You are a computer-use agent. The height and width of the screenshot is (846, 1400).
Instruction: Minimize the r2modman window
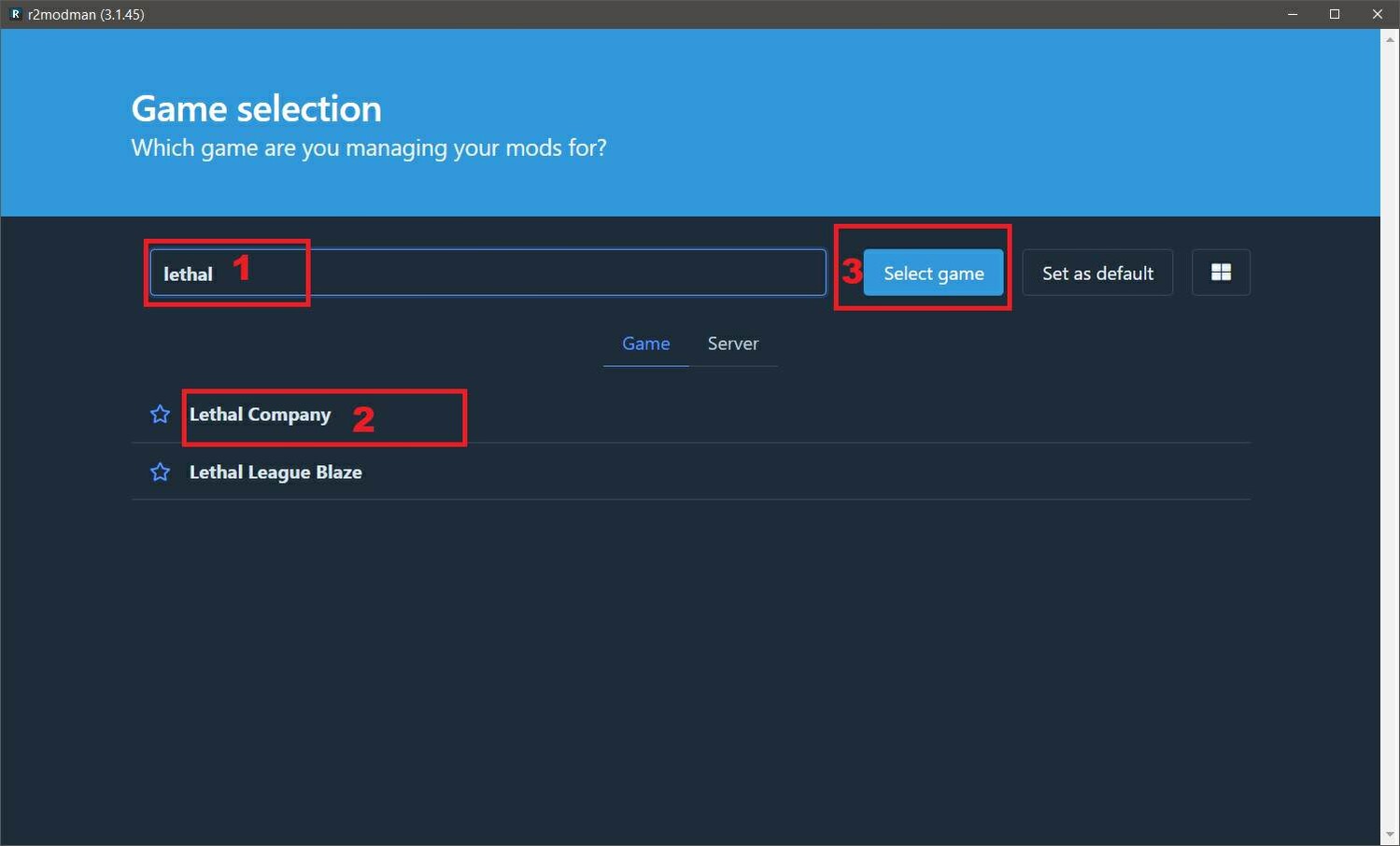[1293, 14]
